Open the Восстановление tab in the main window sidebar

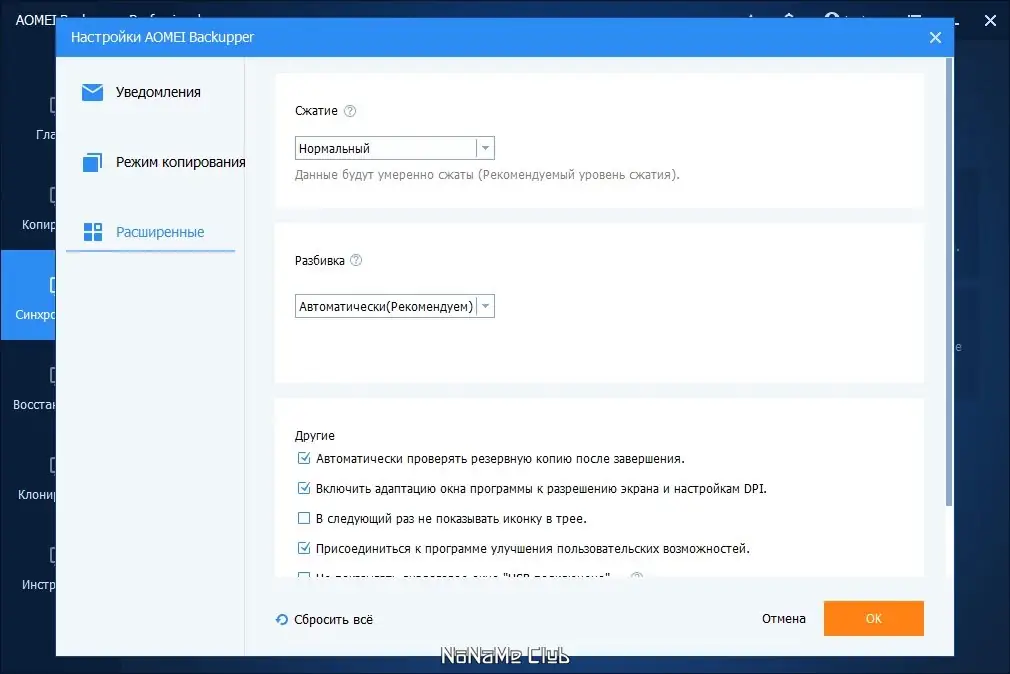28,385
